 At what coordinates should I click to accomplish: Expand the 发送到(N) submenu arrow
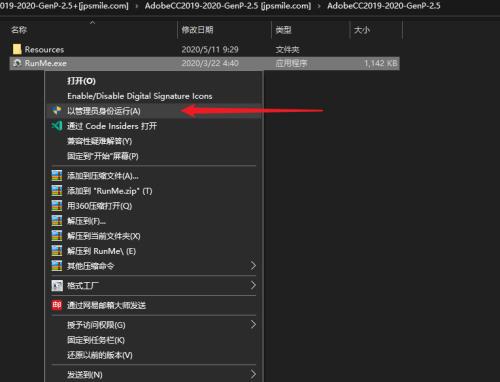253,374
